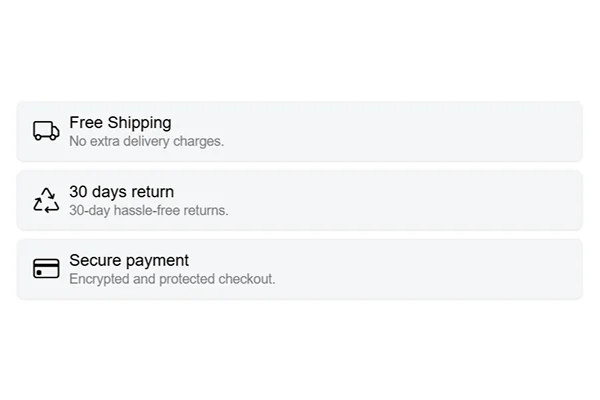Click the word 'return' in second card title
The height and width of the screenshot is (400, 600).
click(x=152, y=192)
